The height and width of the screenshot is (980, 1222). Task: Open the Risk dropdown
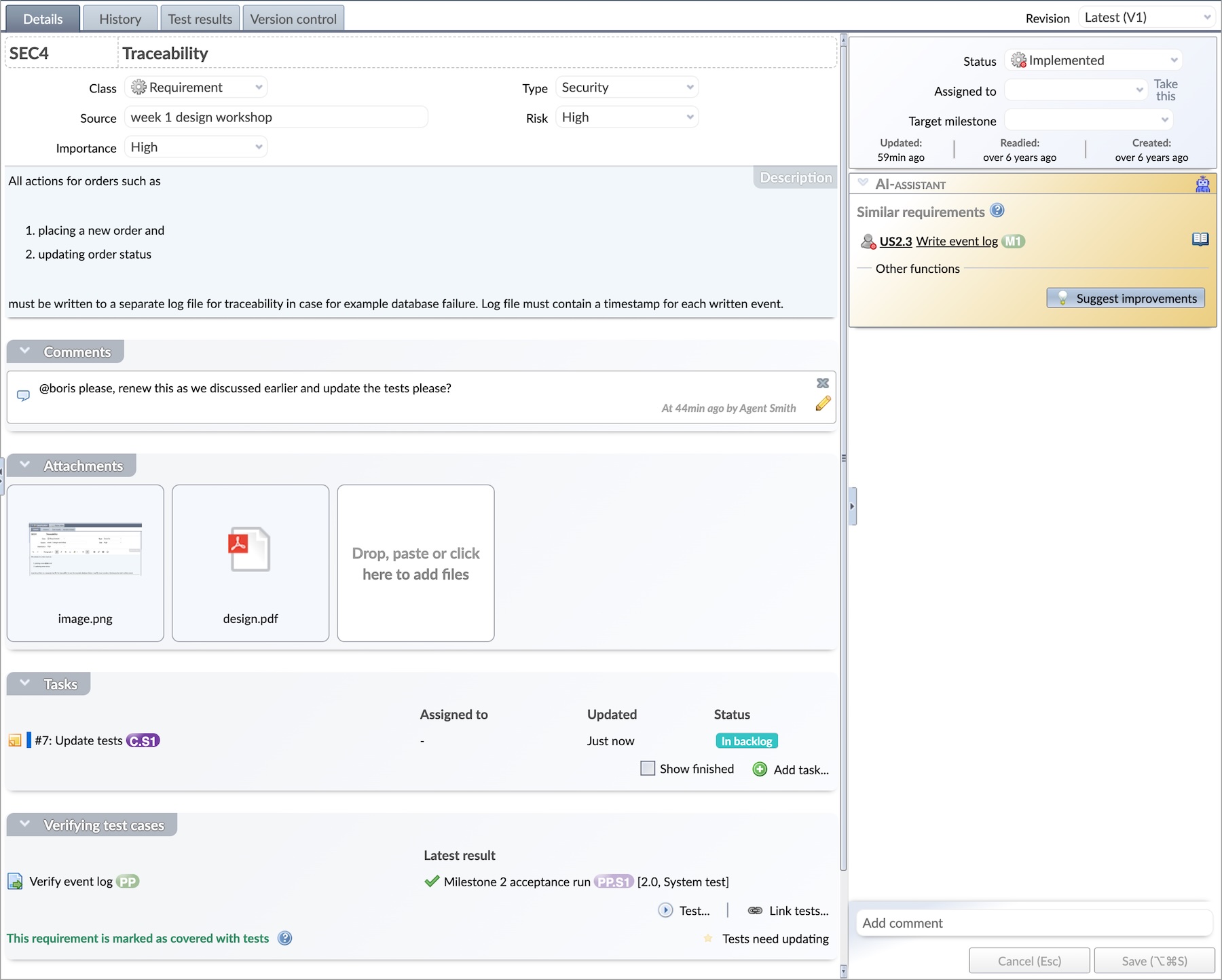pyautogui.click(x=627, y=117)
